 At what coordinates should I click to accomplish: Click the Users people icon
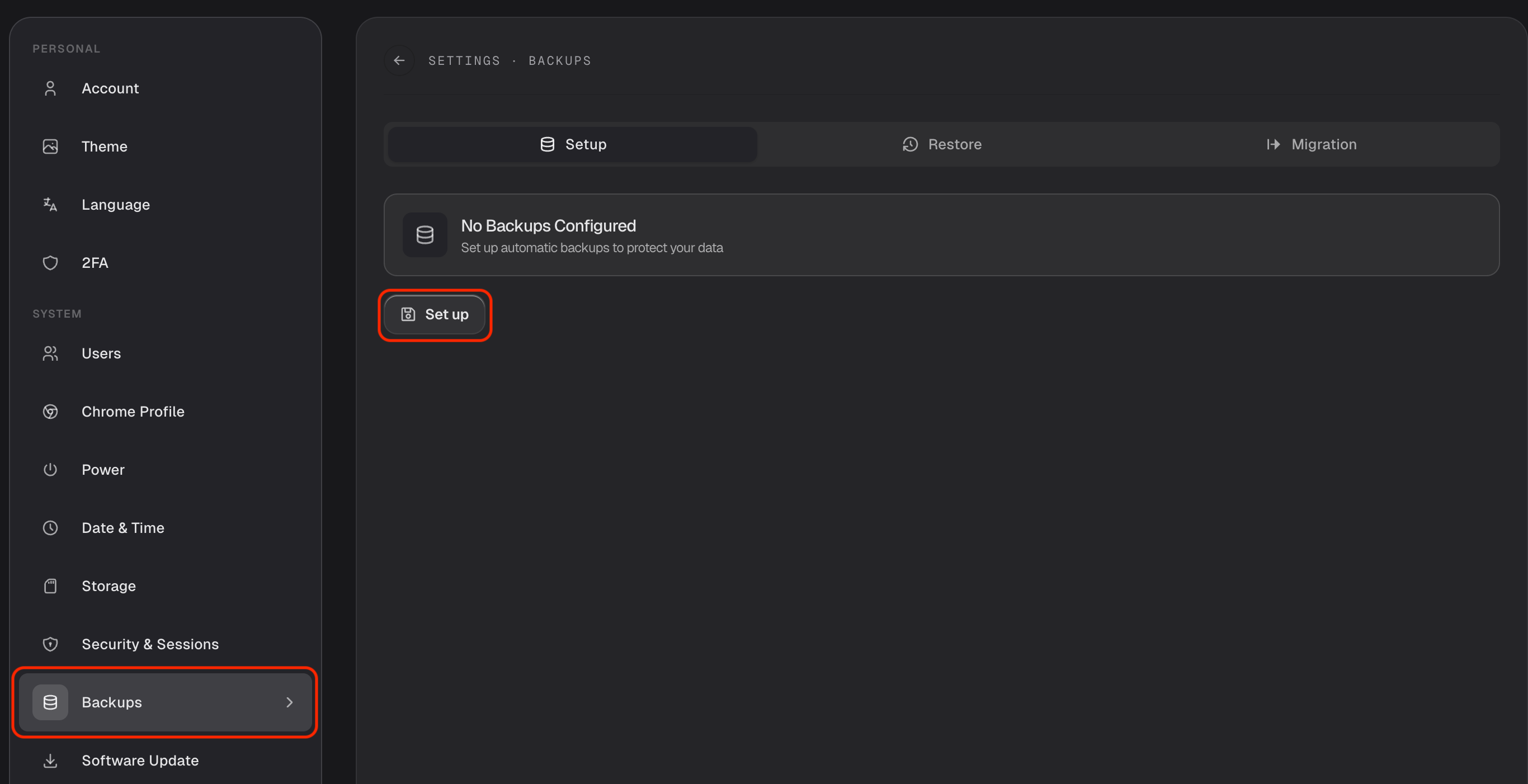tap(50, 353)
